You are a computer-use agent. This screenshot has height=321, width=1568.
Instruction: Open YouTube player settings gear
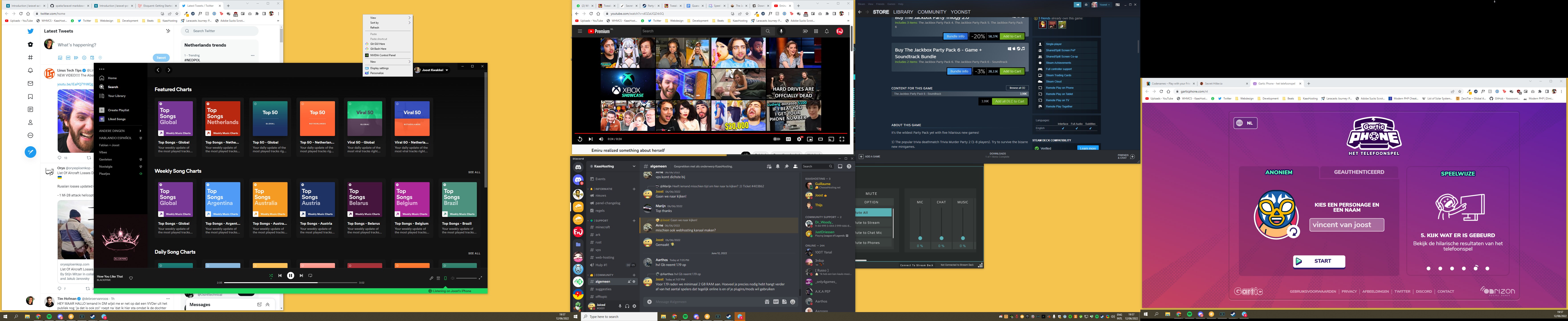pos(799,139)
